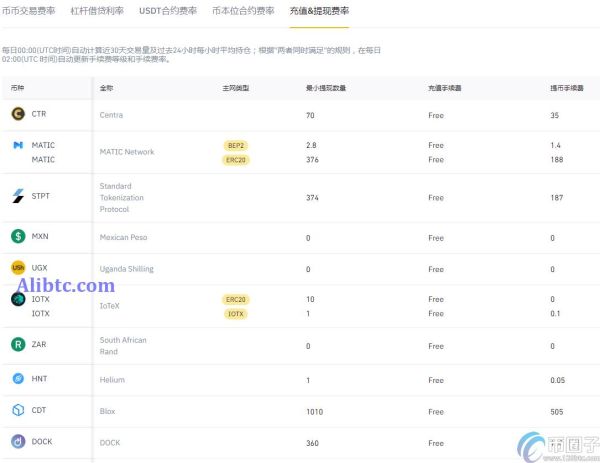Click the 主网类型 column header

(236, 88)
